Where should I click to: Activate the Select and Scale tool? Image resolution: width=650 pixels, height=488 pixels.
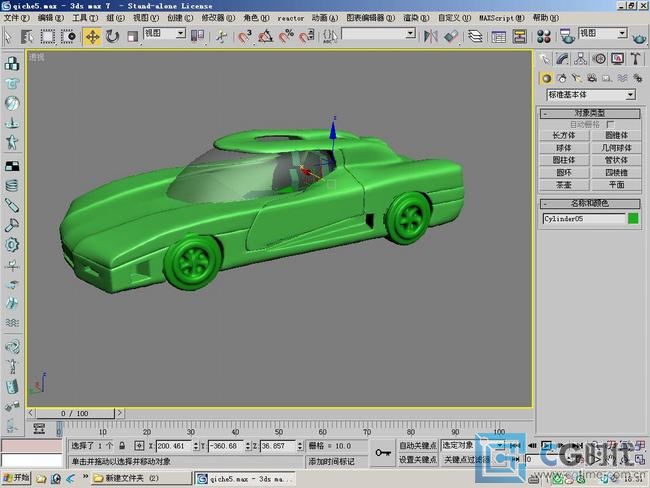coord(132,36)
